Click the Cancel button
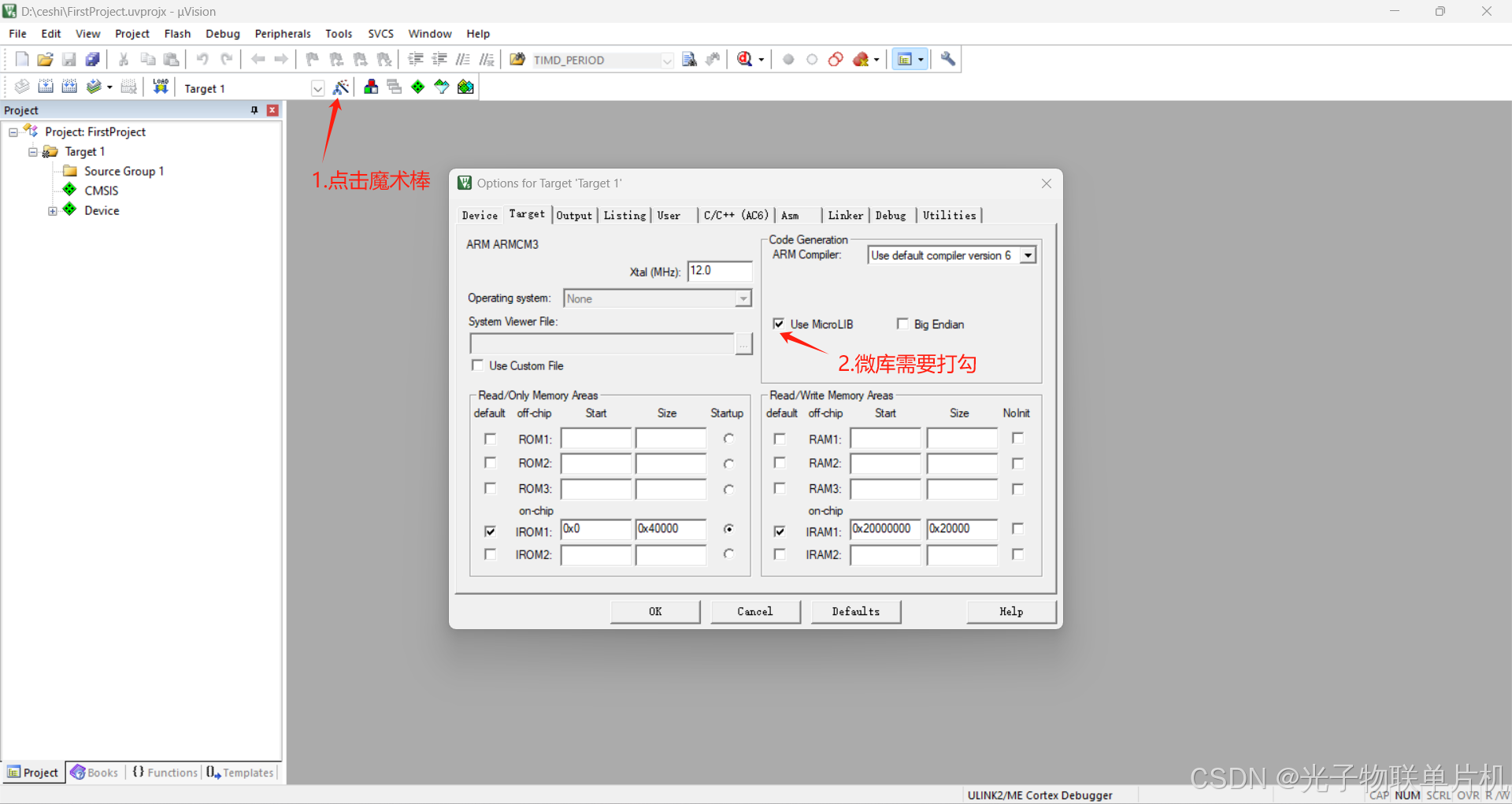This screenshot has width=1512, height=804. 755,612
